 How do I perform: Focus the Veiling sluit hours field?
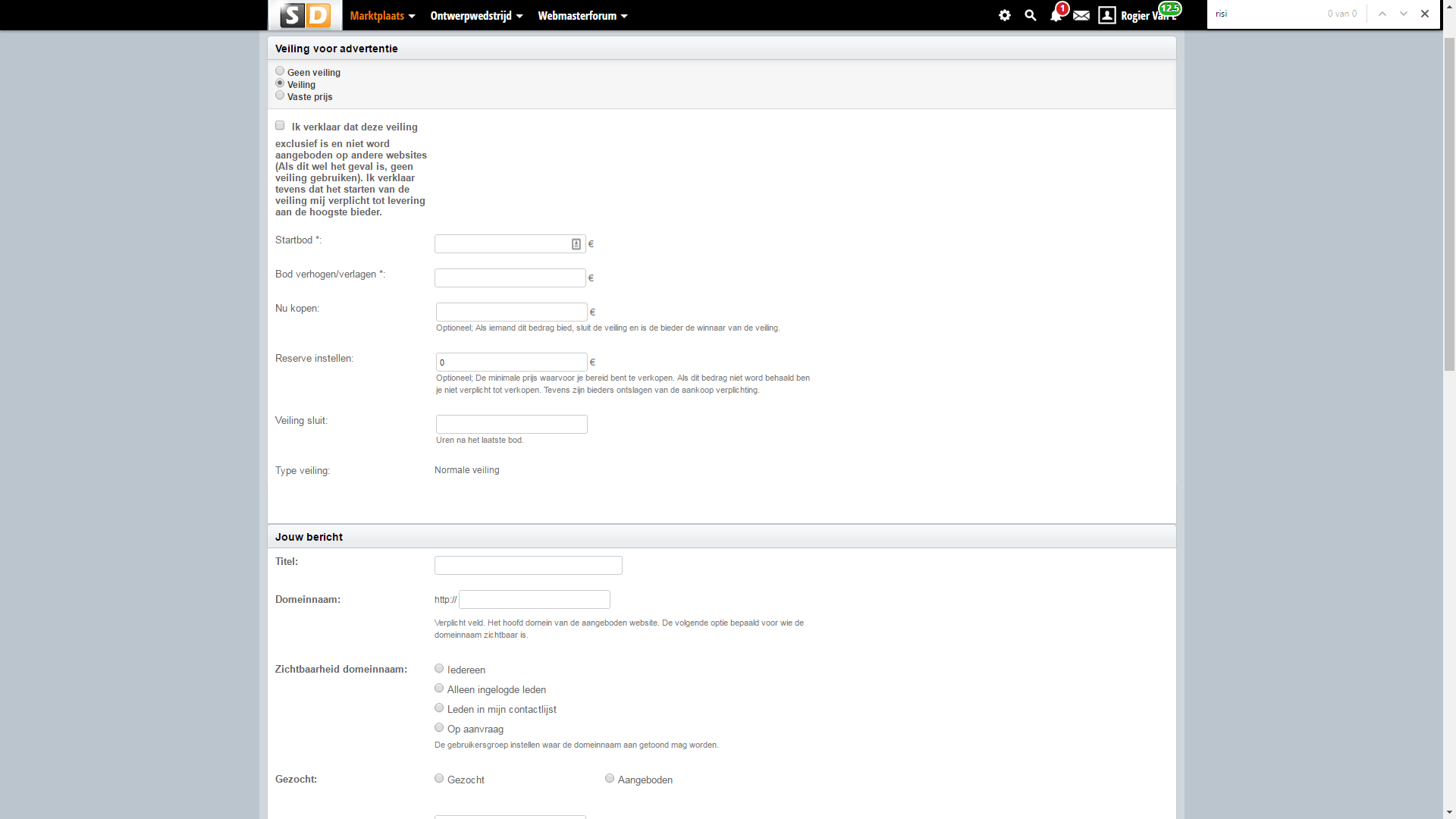511,425
